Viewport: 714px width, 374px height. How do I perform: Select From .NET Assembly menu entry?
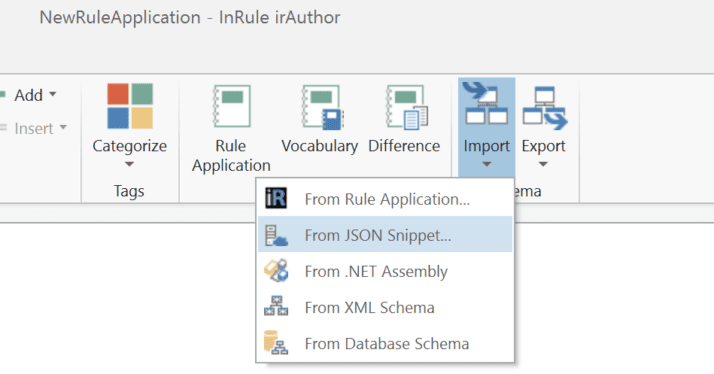point(385,271)
